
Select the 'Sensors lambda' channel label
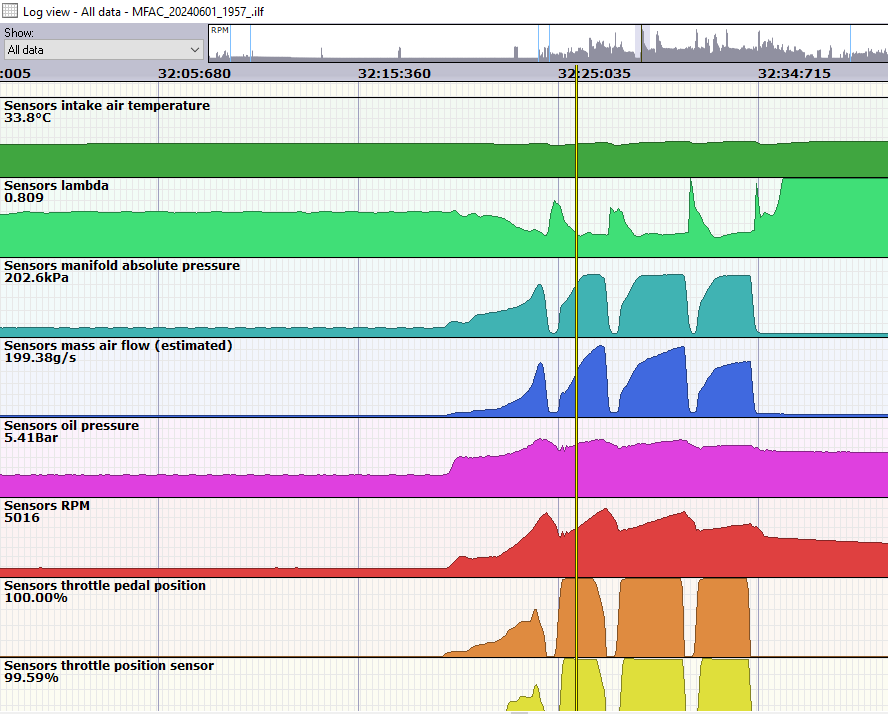[x=56, y=185]
